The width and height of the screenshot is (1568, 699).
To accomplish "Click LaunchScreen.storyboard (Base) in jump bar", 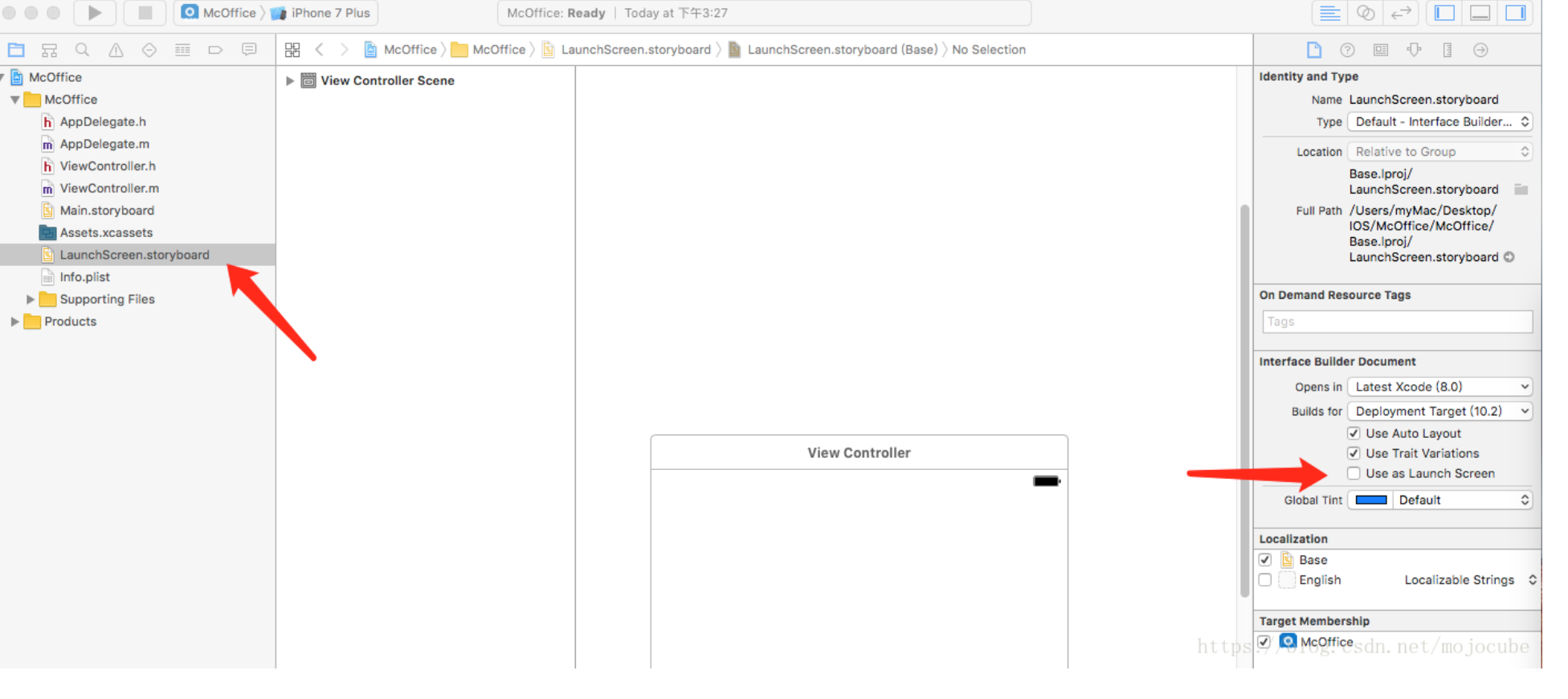I will pyautogui.click(x=833, y=50).
